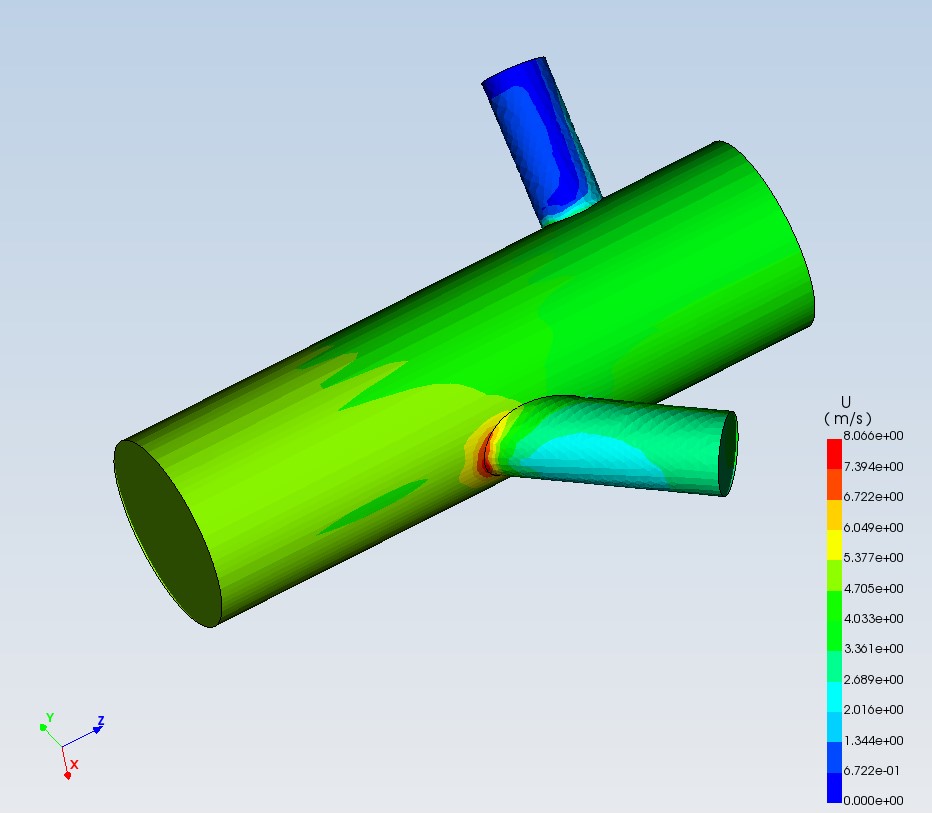932x813 pixels.
Task: Click the blue Z axis label
Action: pyautogui.click(x=101, y=721)
